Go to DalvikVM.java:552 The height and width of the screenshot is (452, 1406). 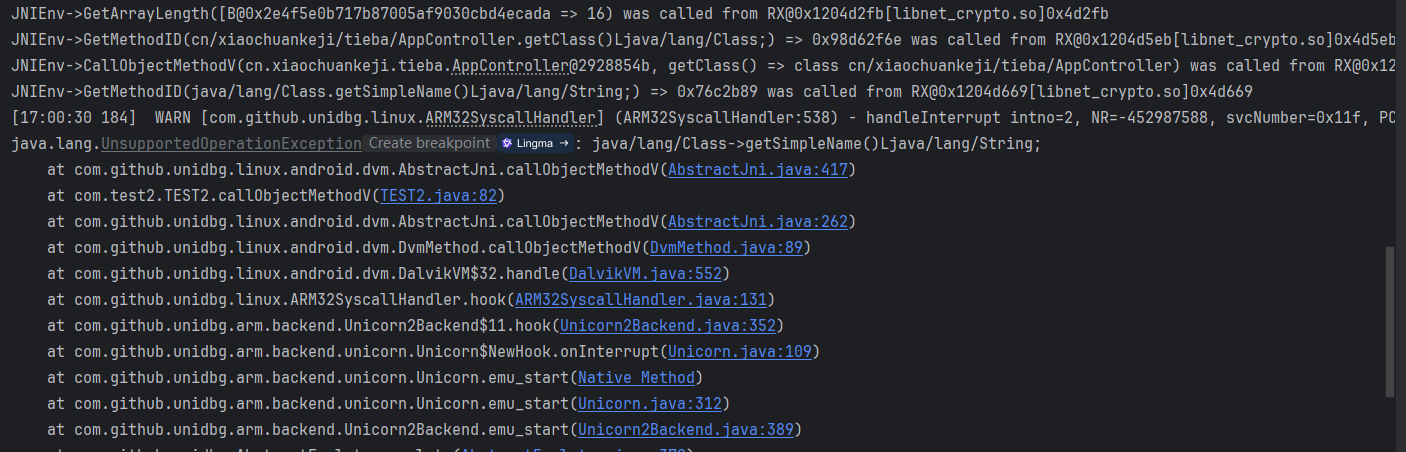pos(644,273)
